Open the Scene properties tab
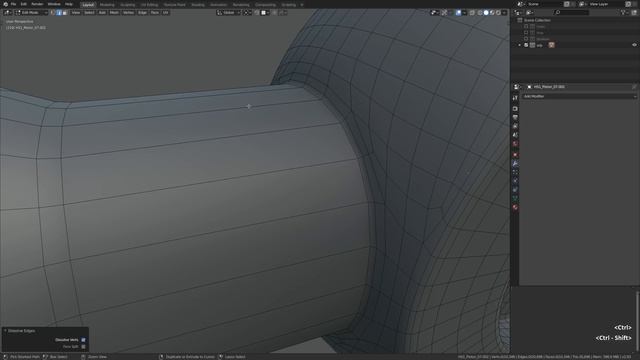The image size is (640, 360). [x=515, y=135]
